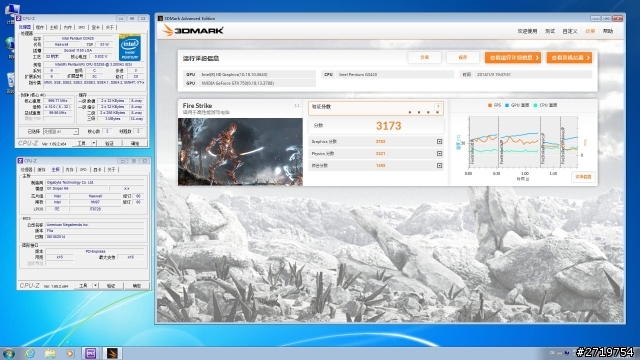Expand the Physics 分数 row
This screenshot has height=360, width=640.
(439, 153)
